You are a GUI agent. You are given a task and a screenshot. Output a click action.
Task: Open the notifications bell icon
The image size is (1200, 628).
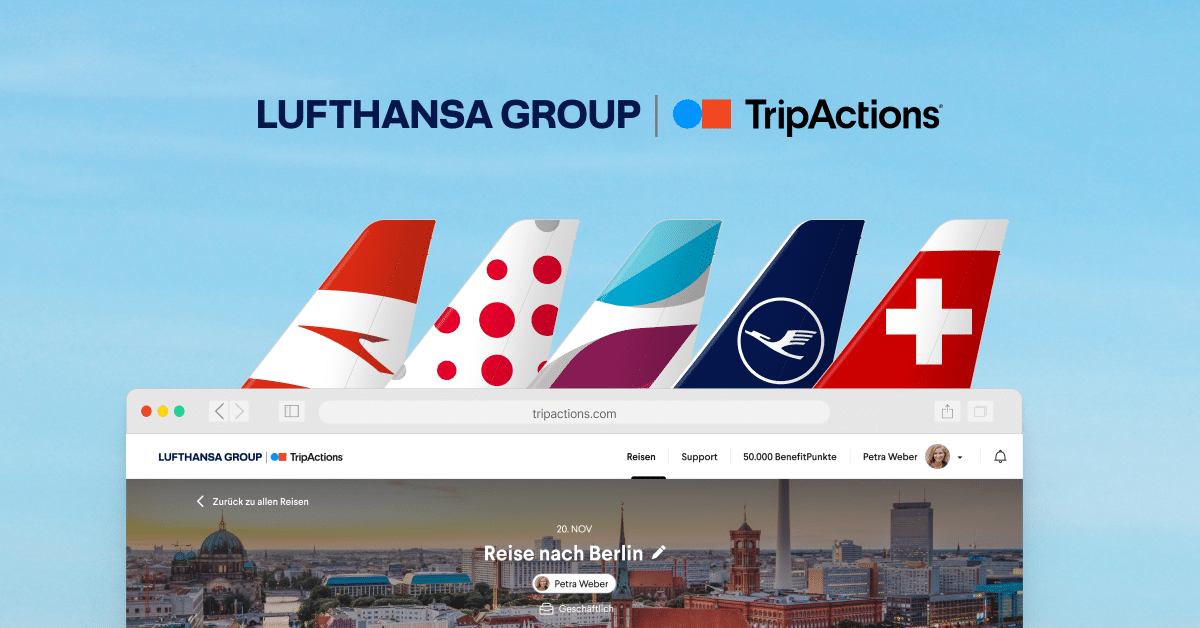1000,457
